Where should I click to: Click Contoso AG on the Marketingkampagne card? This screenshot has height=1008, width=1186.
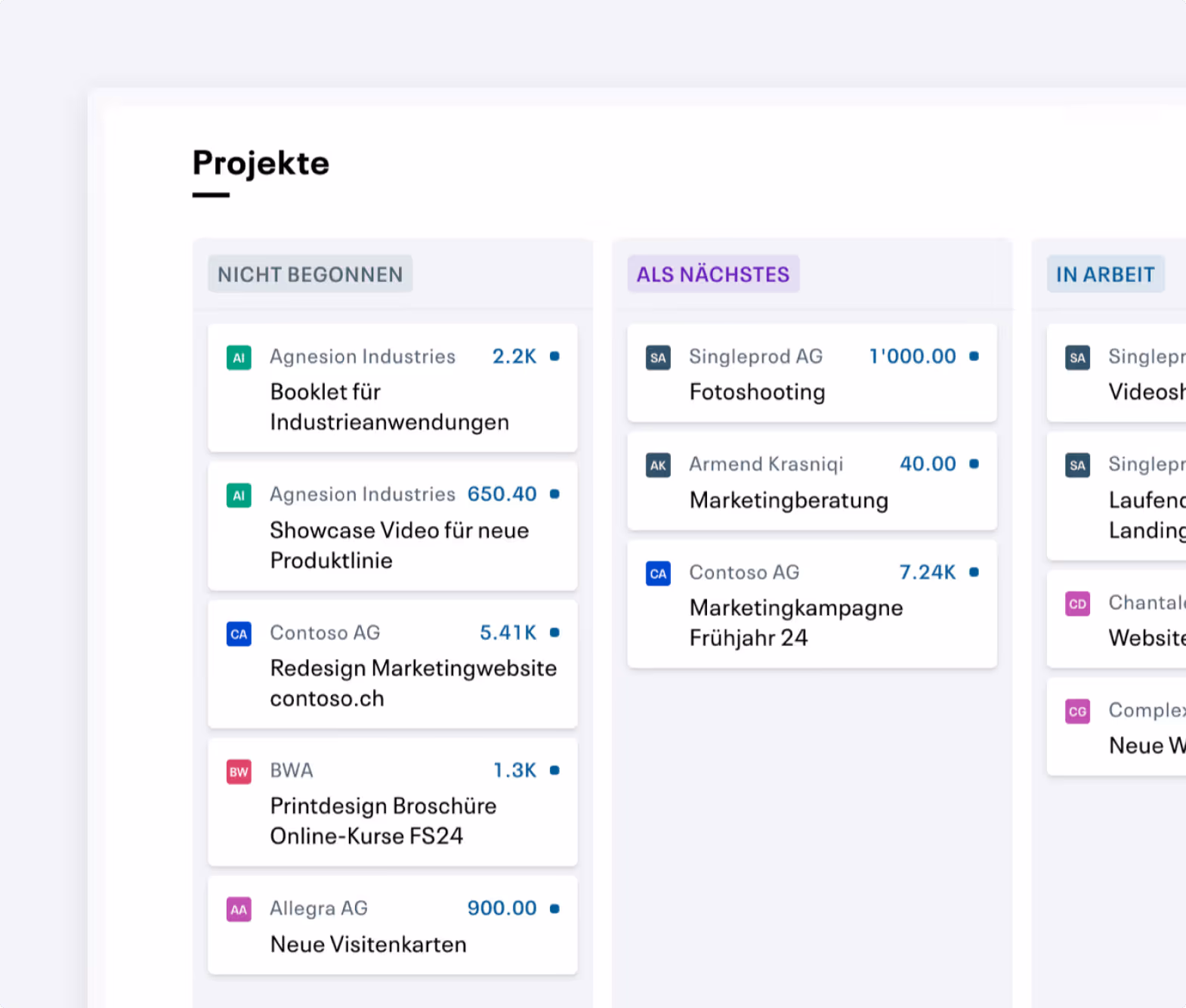pos(744,572)
